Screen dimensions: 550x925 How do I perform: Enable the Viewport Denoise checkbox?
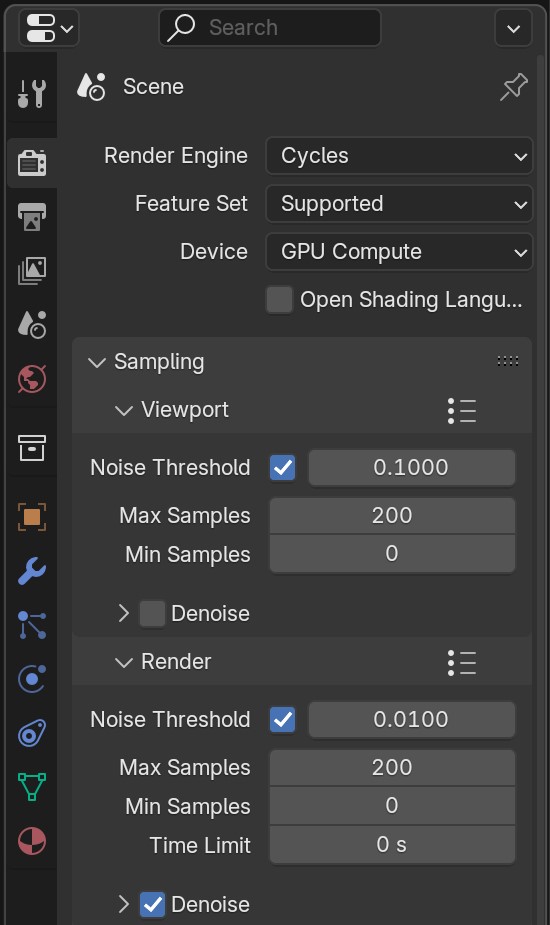click(152, 614)
